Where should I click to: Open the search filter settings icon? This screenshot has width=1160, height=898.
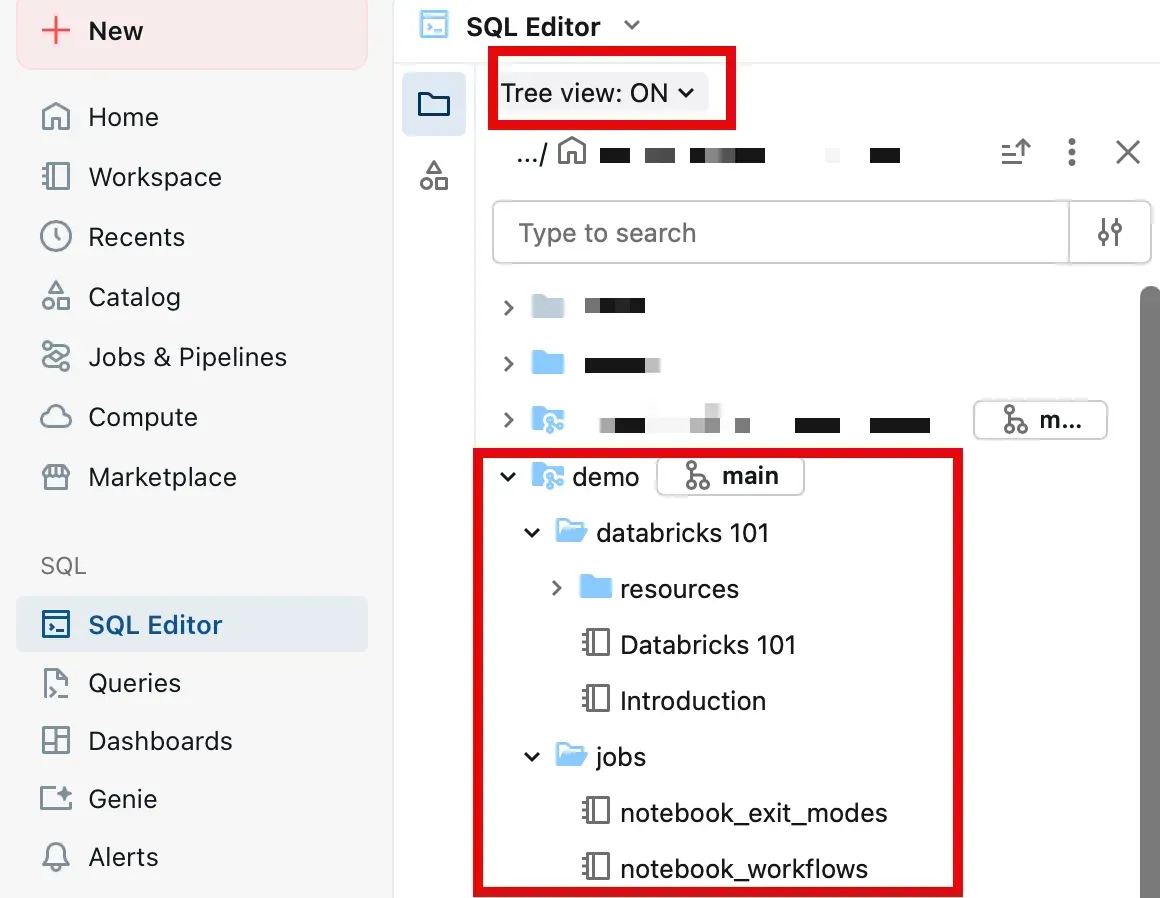[x=1110, y=232]
